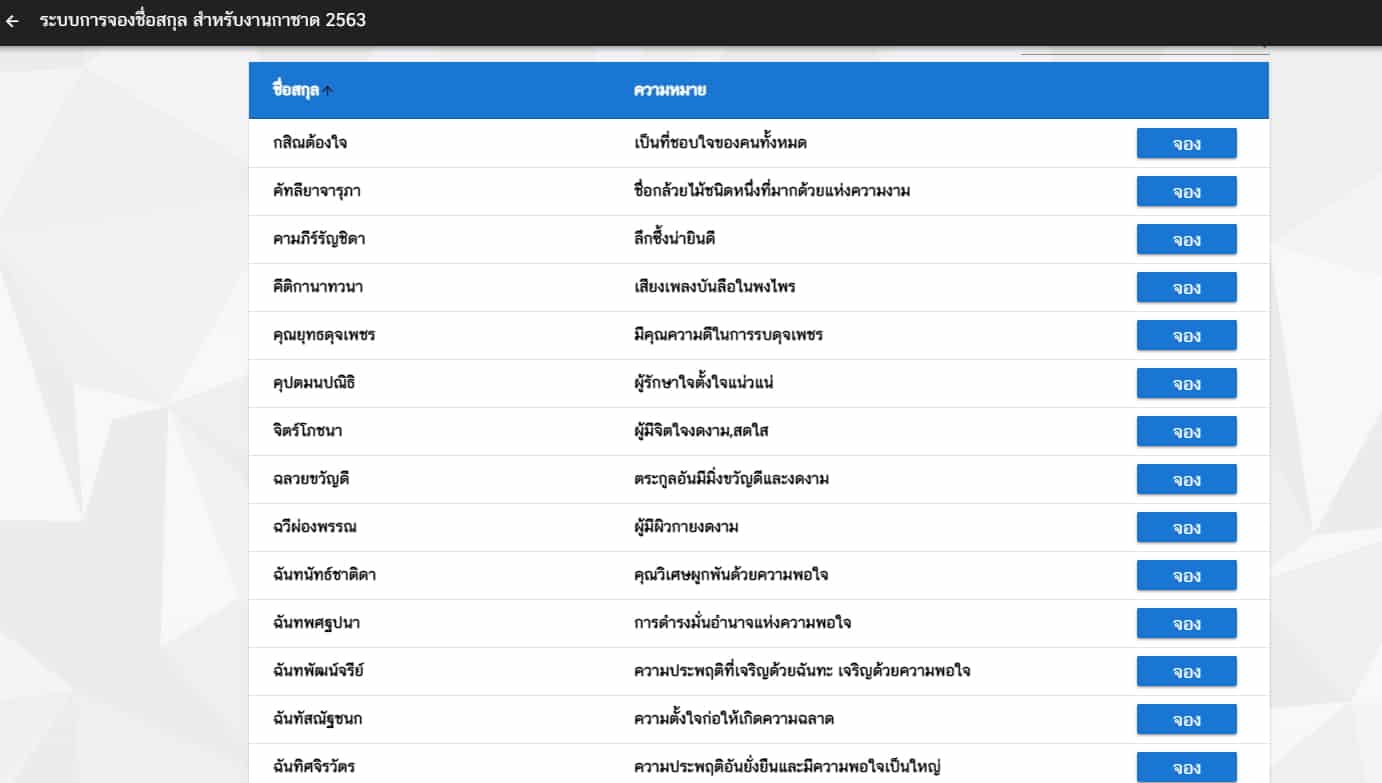Image resolution: width=1382 pixels, height=783 pixels.
Task: Reserve the surname ฉันทพศฐปนา
Action: (1186, 623)
